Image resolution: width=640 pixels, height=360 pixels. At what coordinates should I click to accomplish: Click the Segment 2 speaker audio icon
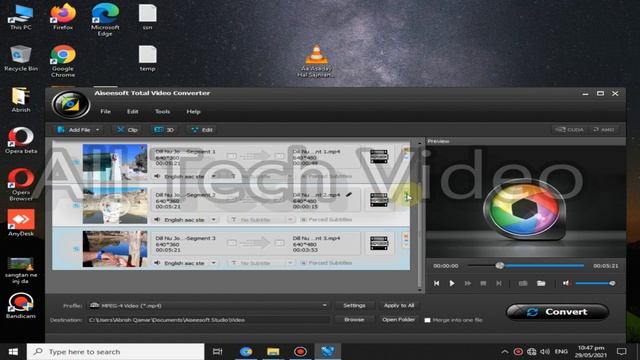tap(157, 220)
